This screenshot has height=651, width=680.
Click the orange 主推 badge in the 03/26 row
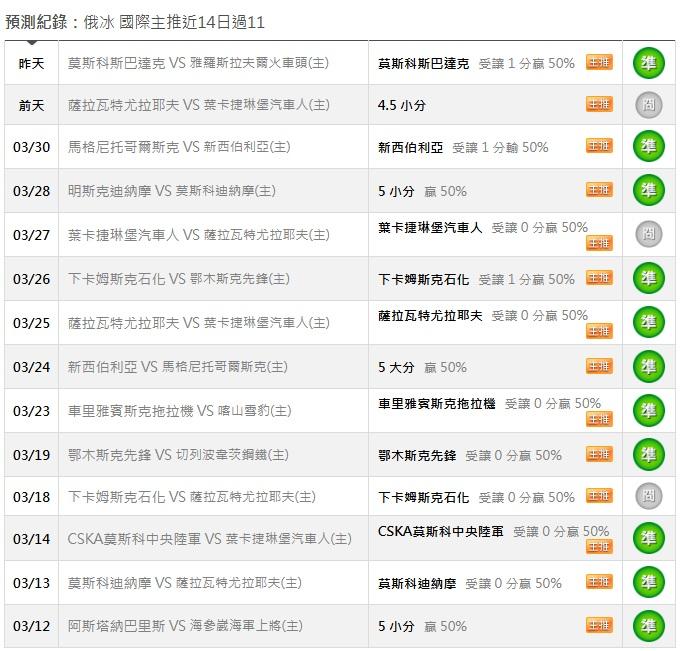599,278
